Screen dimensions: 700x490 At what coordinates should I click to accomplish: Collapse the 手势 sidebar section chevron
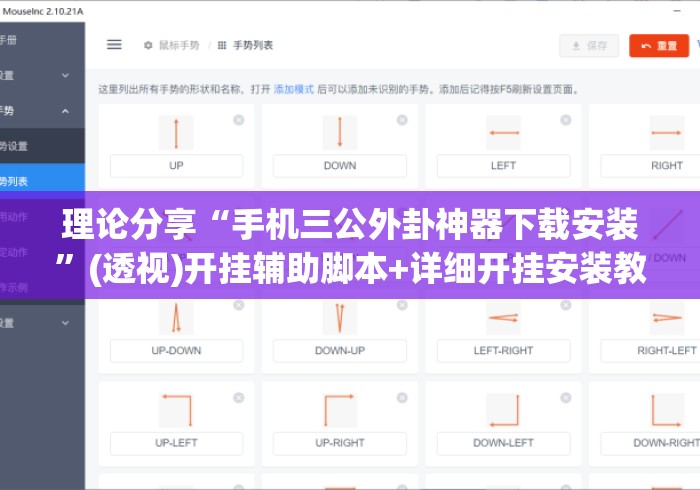(65, 111)
